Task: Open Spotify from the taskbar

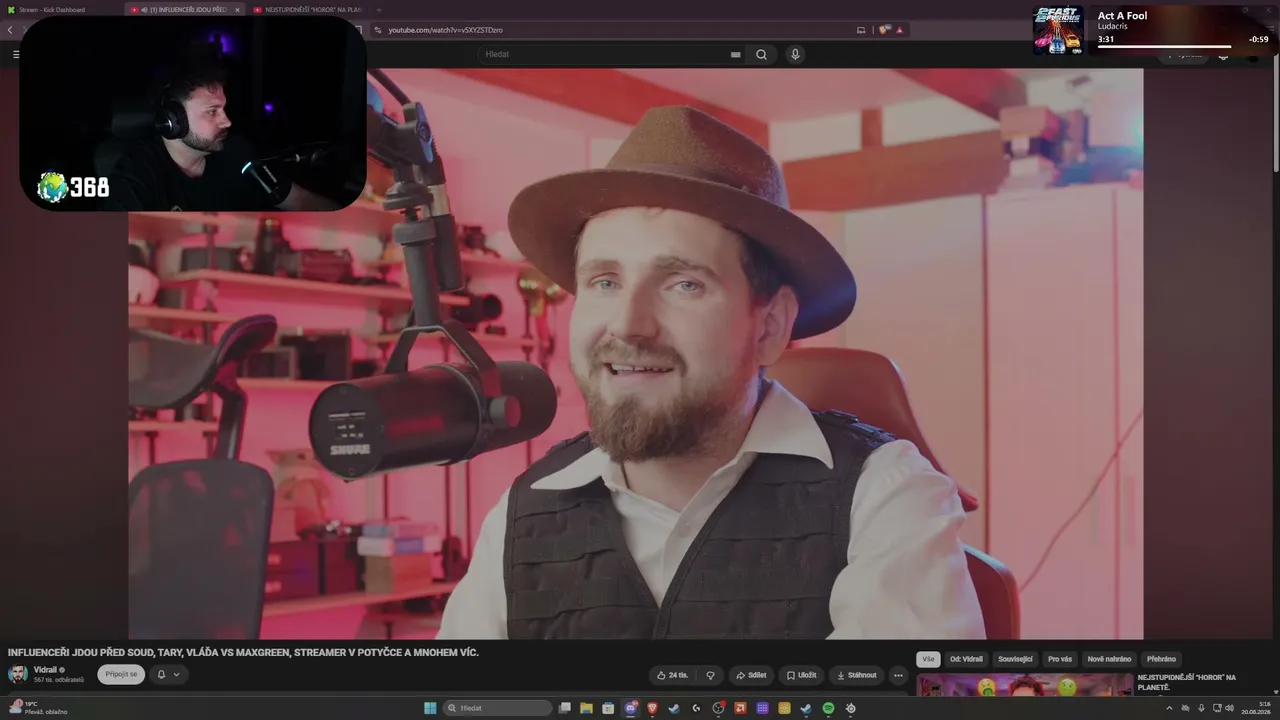Action: (828, 708)
